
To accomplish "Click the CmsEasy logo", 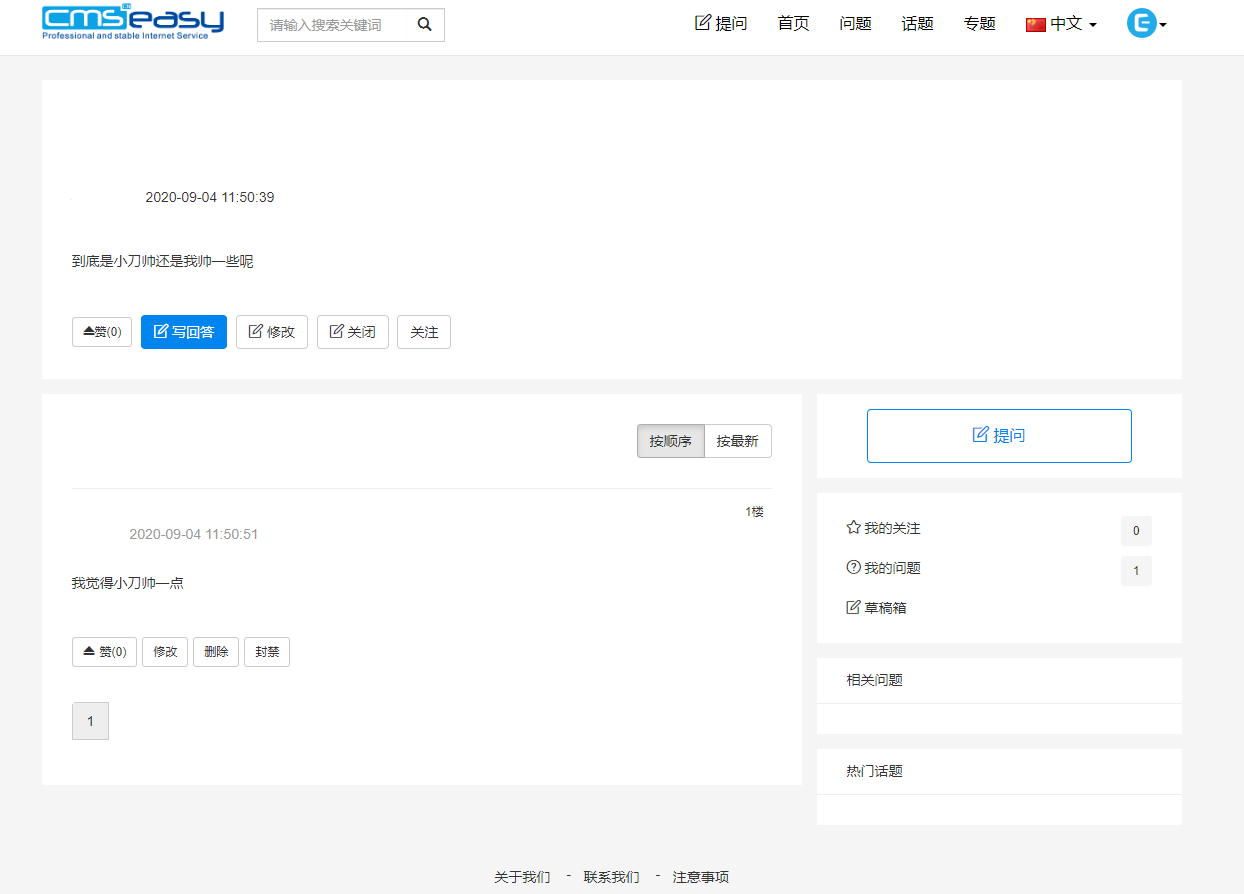I will tap(133, 22).
